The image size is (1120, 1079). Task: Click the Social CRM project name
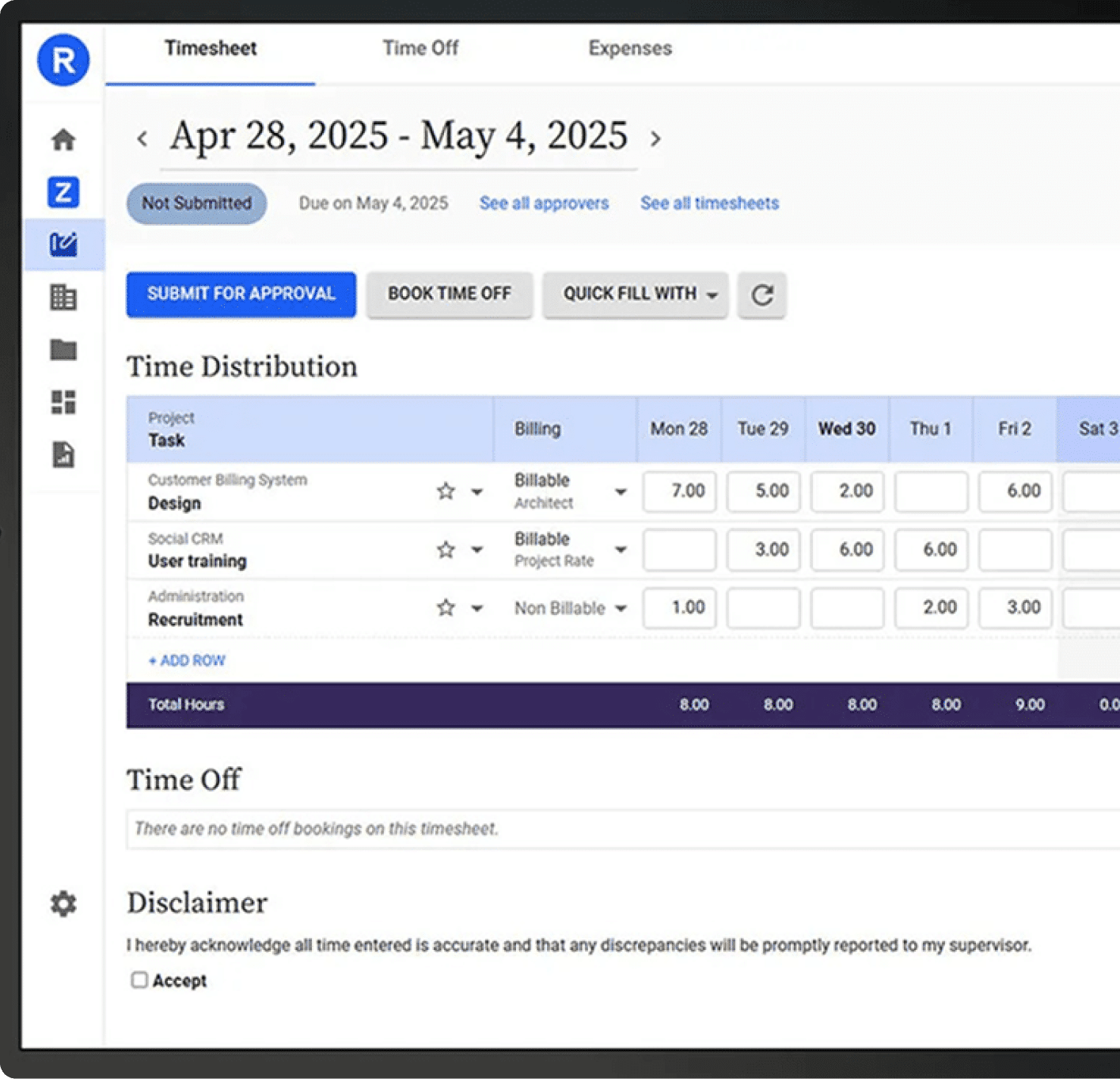point(185,539)
